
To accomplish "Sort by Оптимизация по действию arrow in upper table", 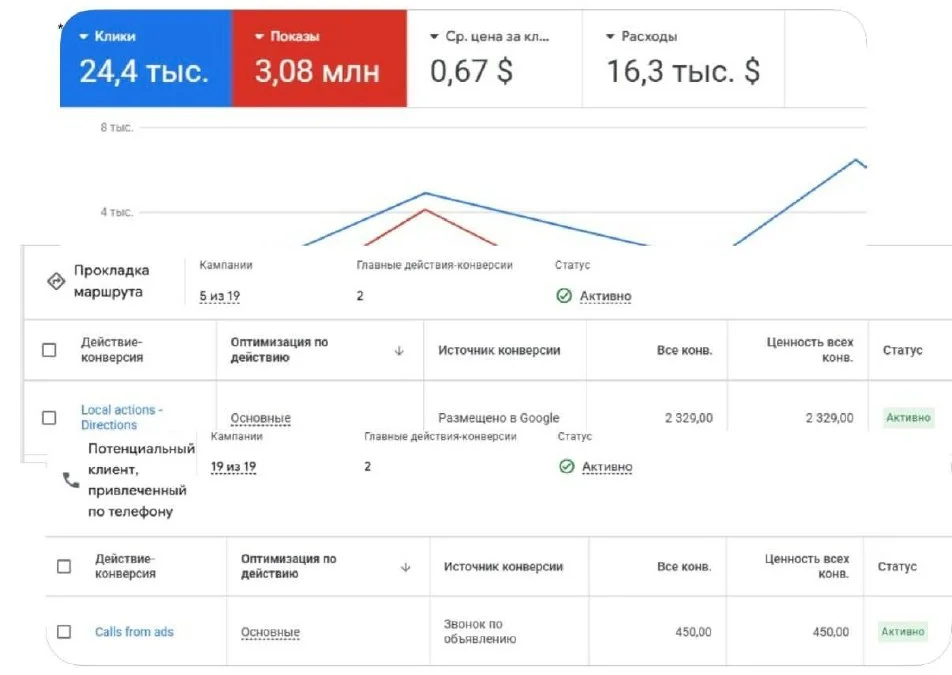I will click(x=399, y=350).
